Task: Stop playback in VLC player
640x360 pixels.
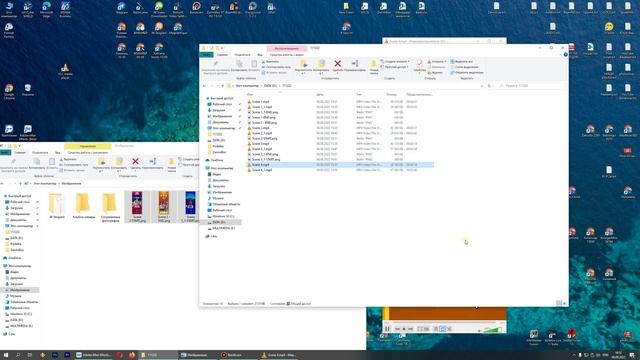Action: pyautogui.click(x=404, y=329)
